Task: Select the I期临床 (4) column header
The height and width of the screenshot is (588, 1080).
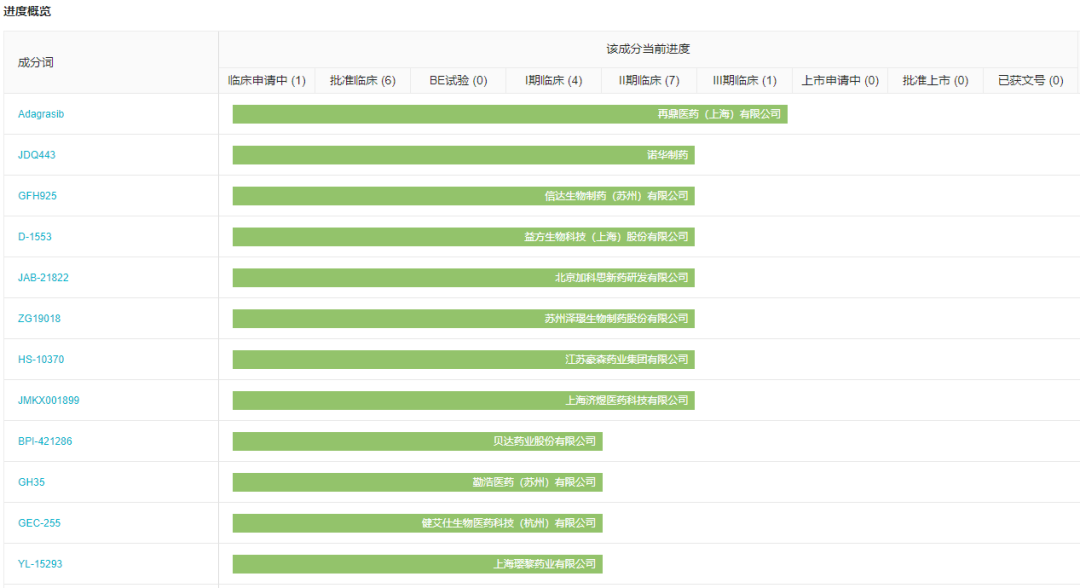Action: [553, 81]
